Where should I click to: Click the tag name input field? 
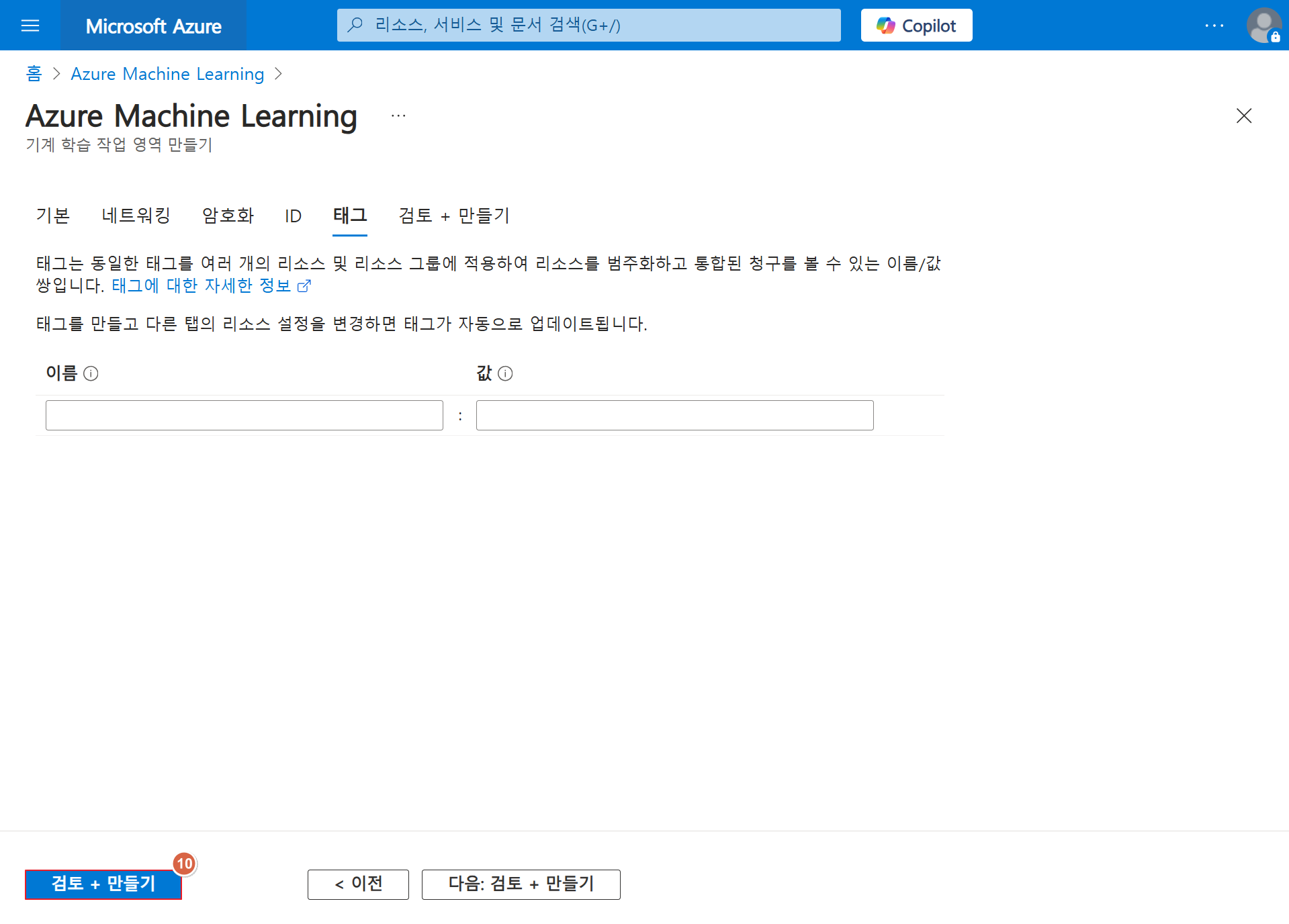(245, 415)
